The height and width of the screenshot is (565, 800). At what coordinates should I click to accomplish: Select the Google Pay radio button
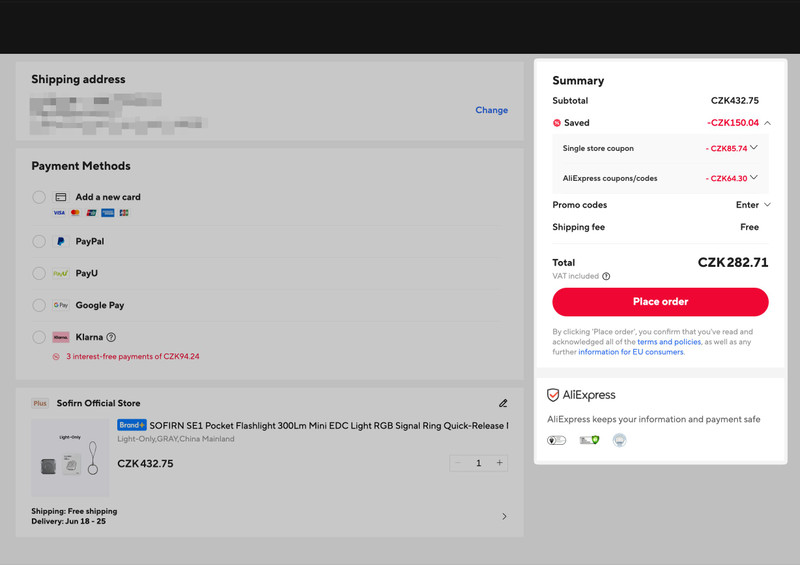(x=39, y=305)
